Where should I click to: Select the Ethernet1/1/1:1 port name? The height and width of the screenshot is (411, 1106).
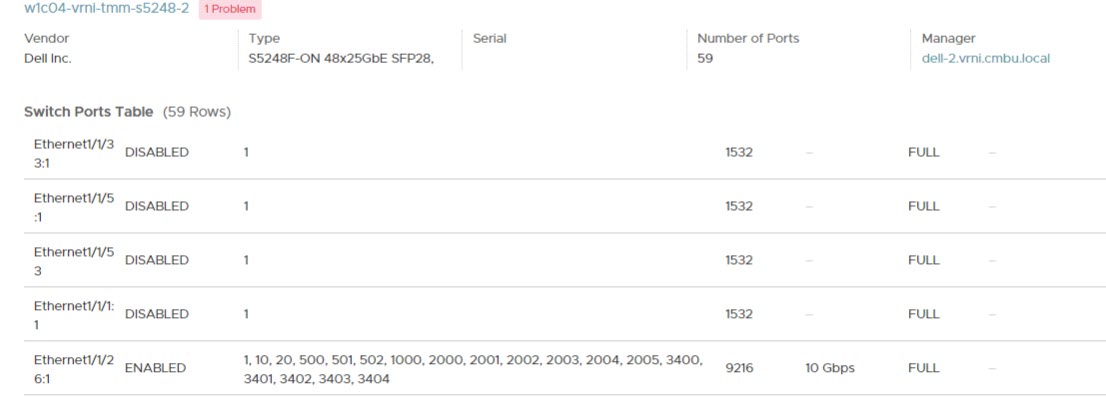(x=74, y=314)
